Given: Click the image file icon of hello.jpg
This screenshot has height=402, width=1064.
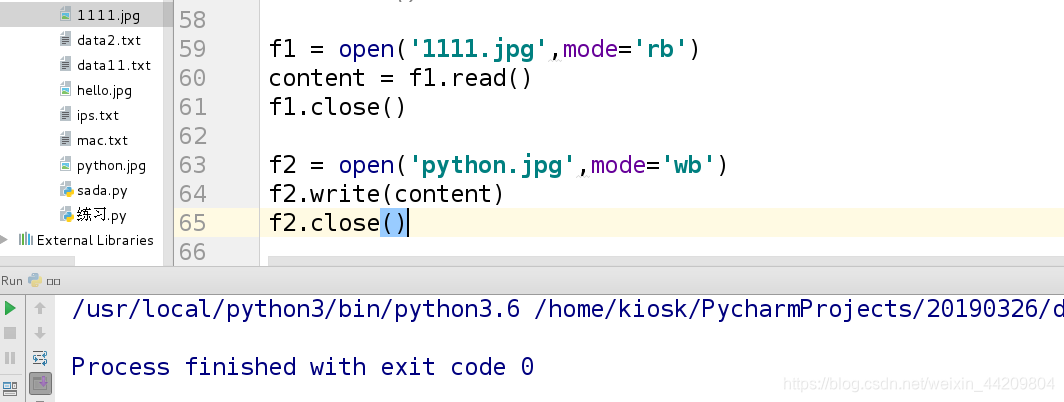Looking at the screenshot, I should pos(65,90).
